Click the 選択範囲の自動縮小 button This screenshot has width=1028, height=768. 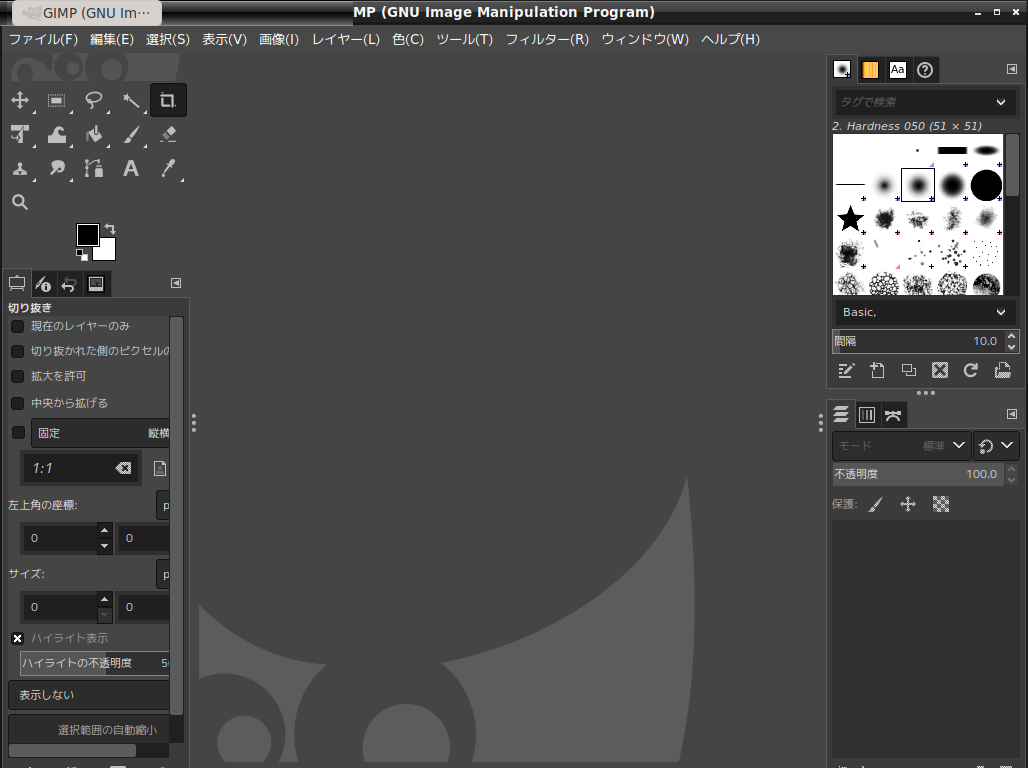point(89,730)
